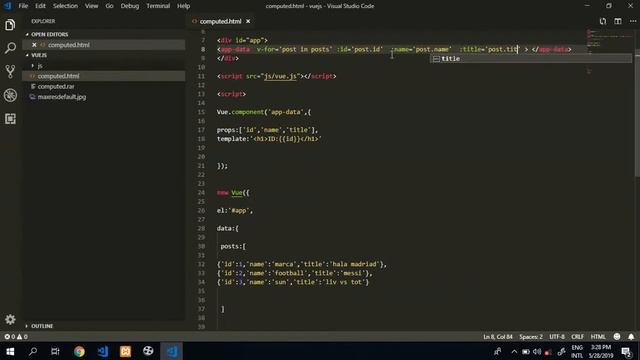The image size is (640, 360).
Task: Open the View menu
Action: [91, 6]
